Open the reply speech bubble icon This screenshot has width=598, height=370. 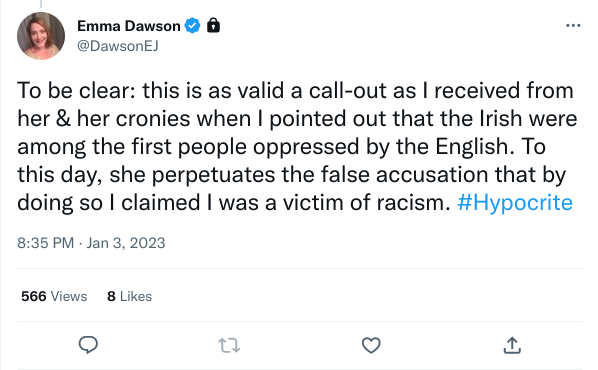coord(88,345)
